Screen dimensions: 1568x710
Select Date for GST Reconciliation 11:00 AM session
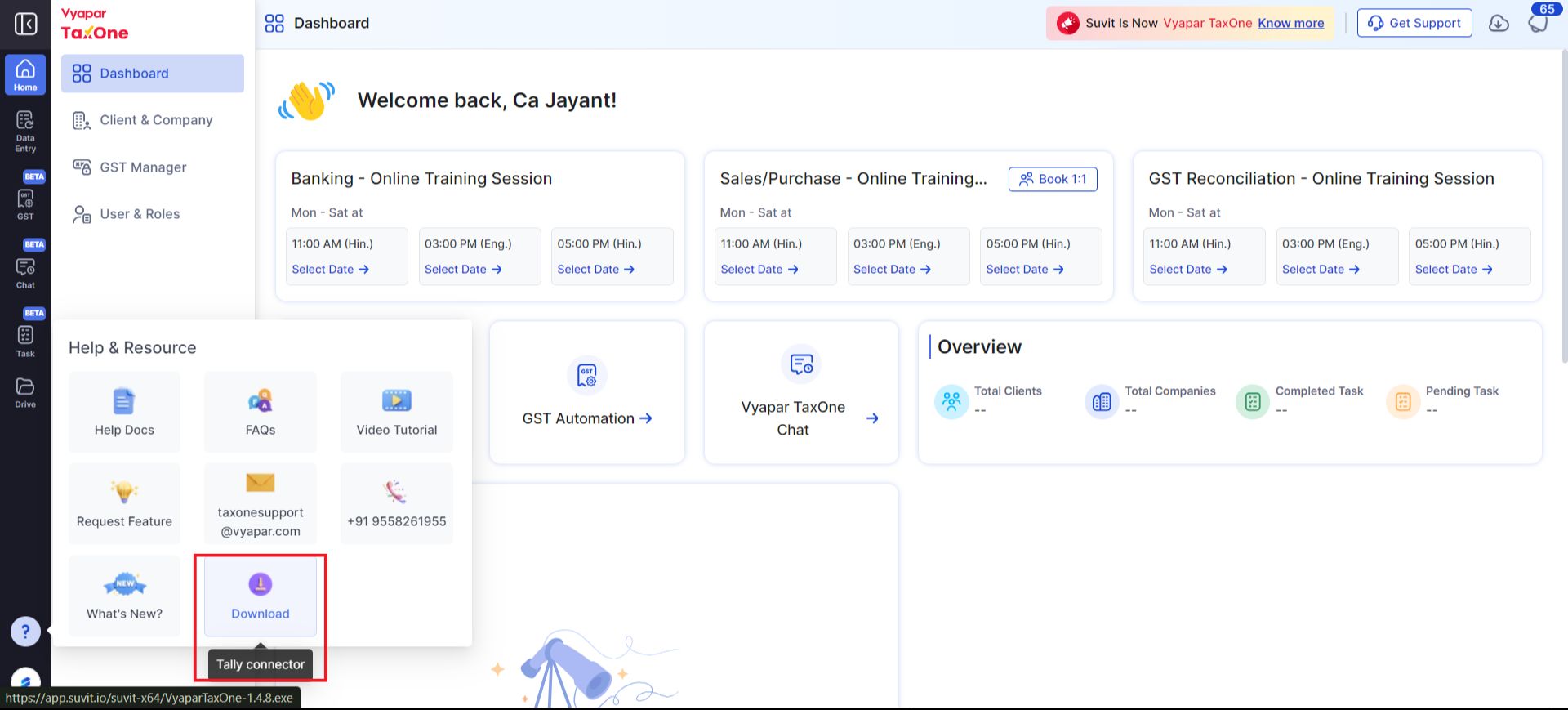tap(1188, 270)
